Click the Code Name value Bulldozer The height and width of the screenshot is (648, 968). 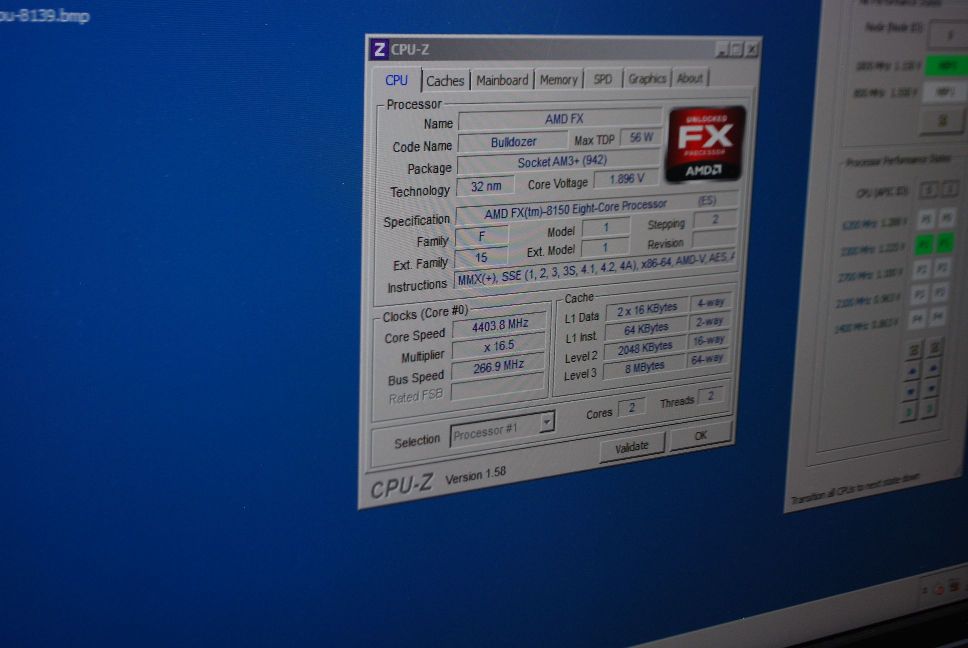(513, 142)
